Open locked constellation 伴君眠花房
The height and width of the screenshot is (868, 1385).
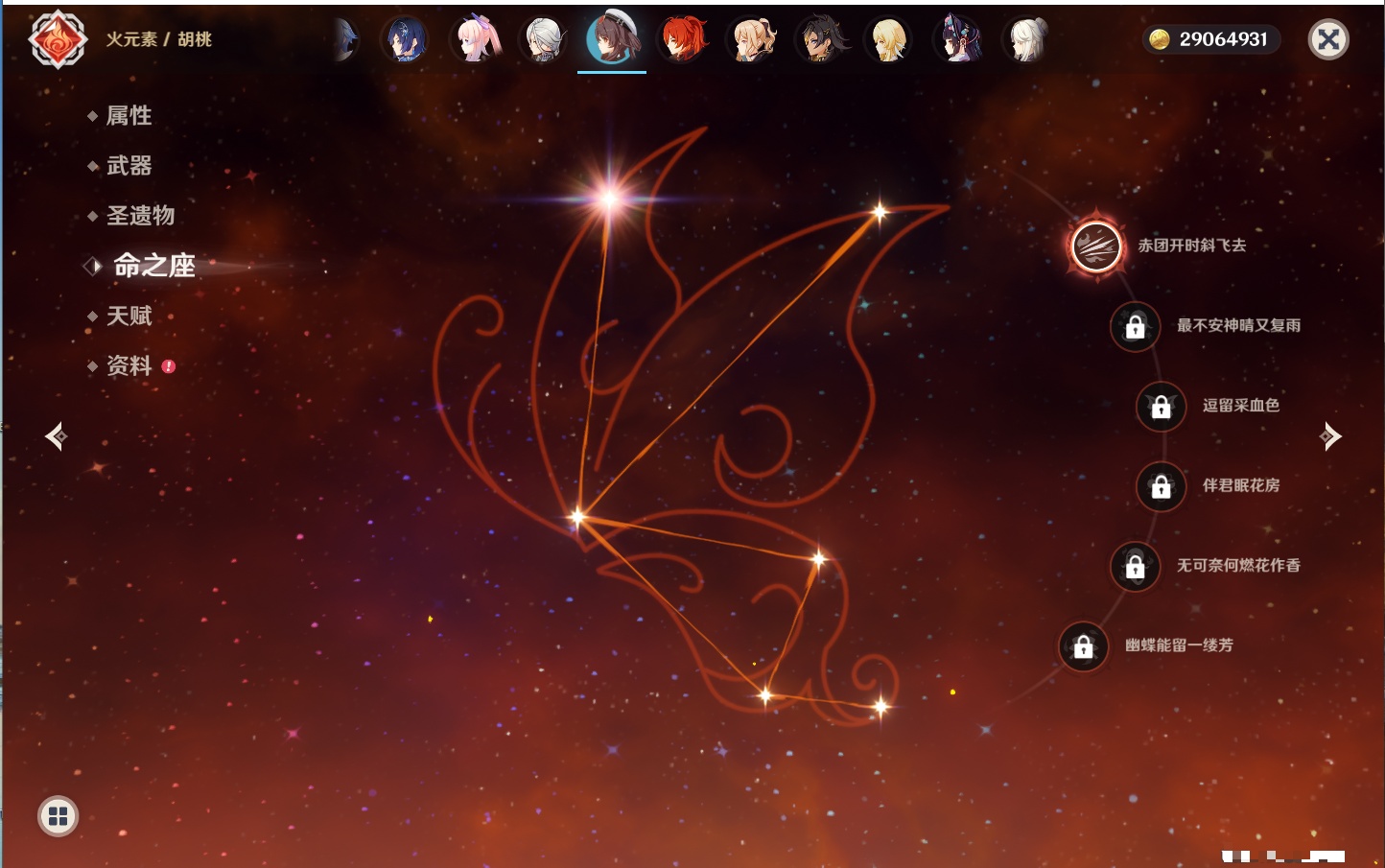point(1161,486)
